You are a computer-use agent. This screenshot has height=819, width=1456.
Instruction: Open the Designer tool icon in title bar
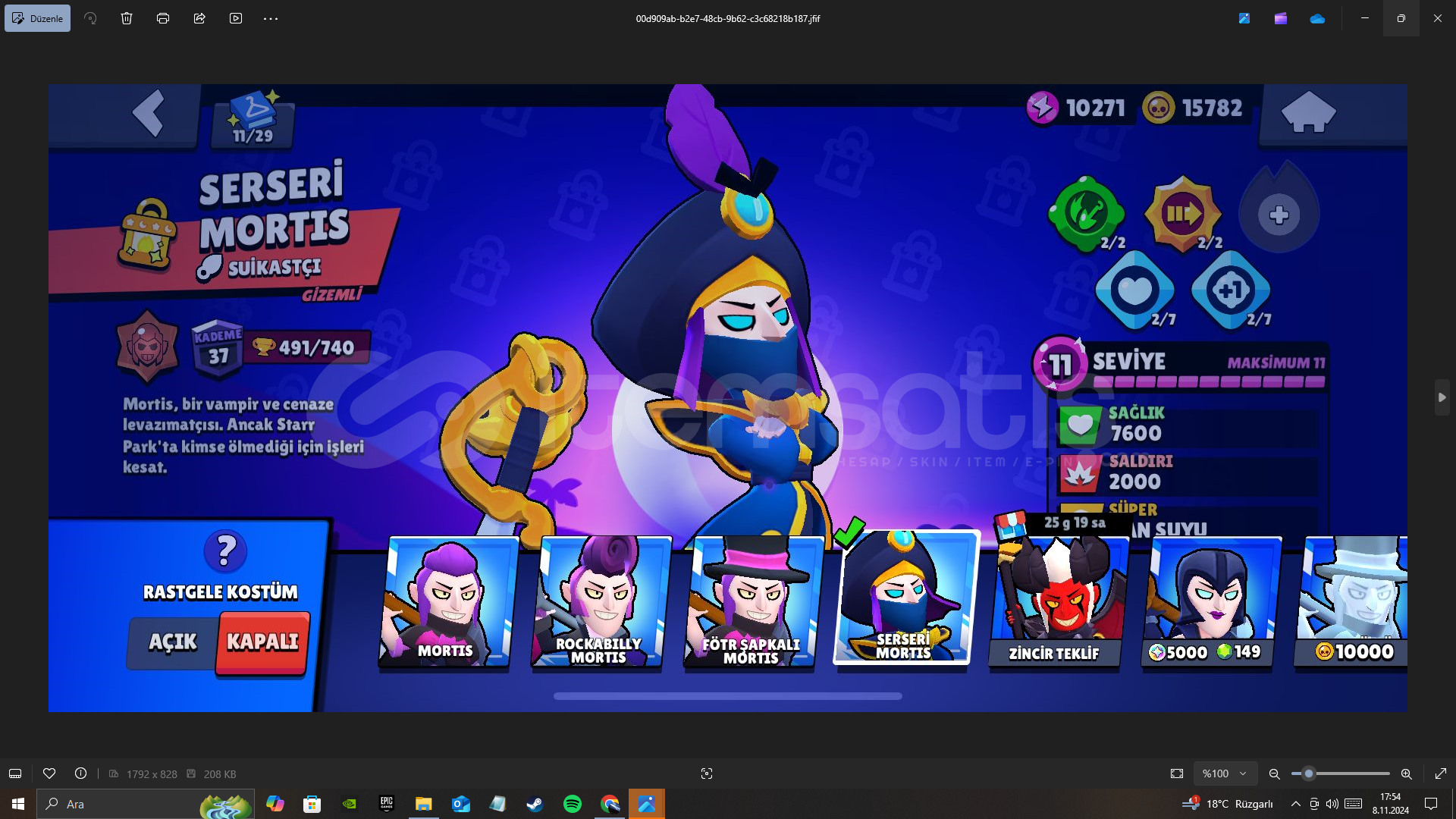click(1244, 18)
